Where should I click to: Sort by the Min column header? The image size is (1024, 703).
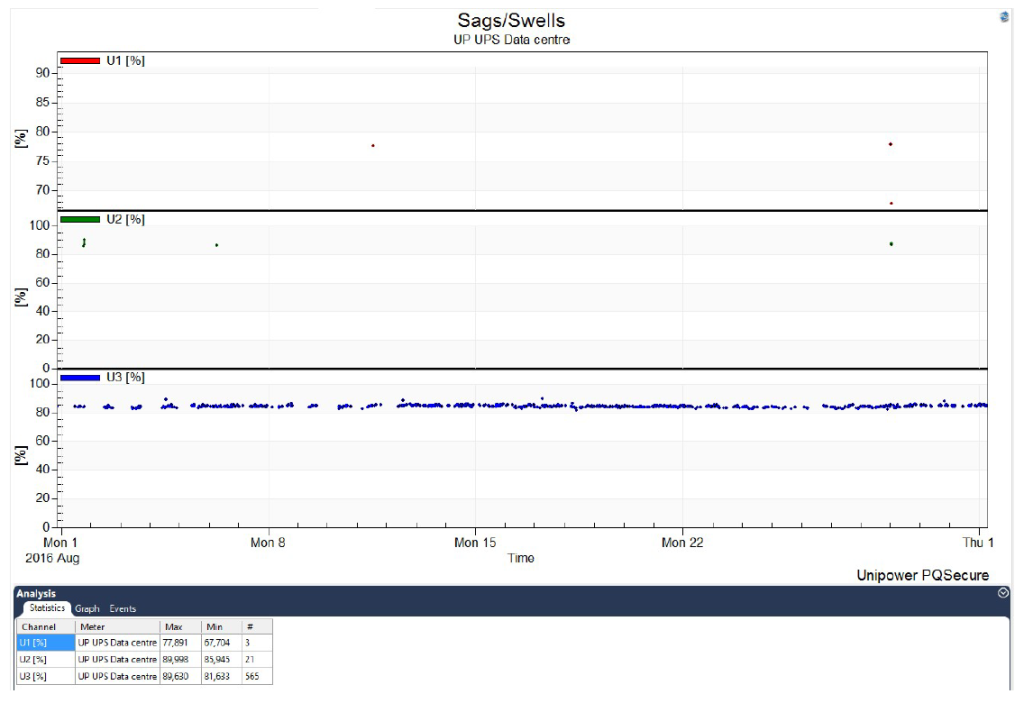pos(221,627)
